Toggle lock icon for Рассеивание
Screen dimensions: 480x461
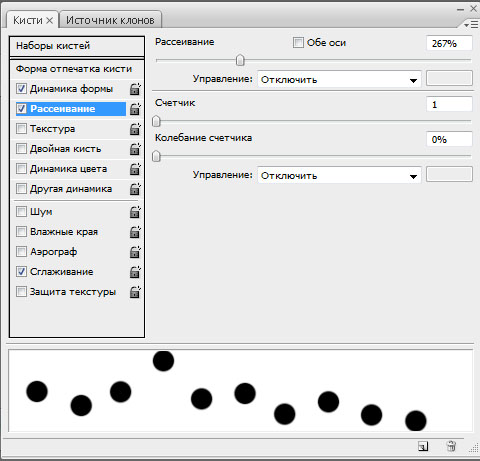(x=135, y=109)
